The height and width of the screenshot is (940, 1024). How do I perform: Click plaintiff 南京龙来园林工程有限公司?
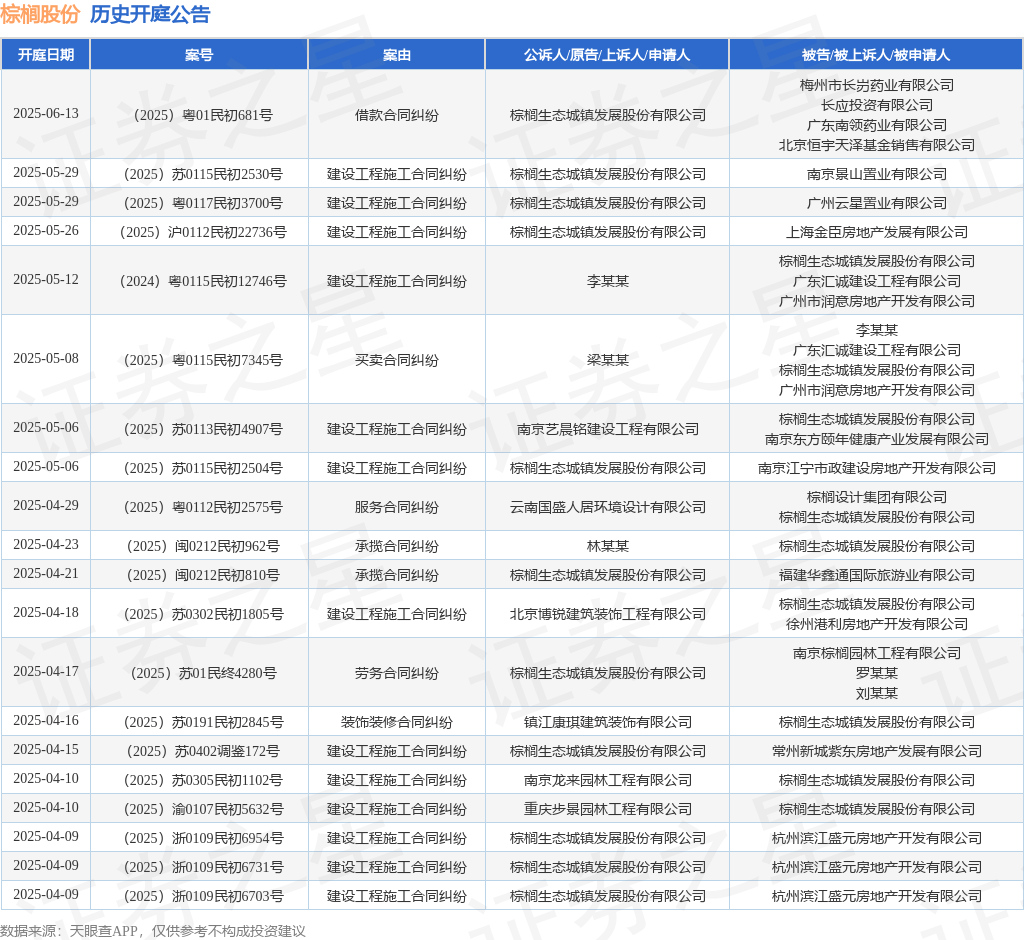pos(607,780)
